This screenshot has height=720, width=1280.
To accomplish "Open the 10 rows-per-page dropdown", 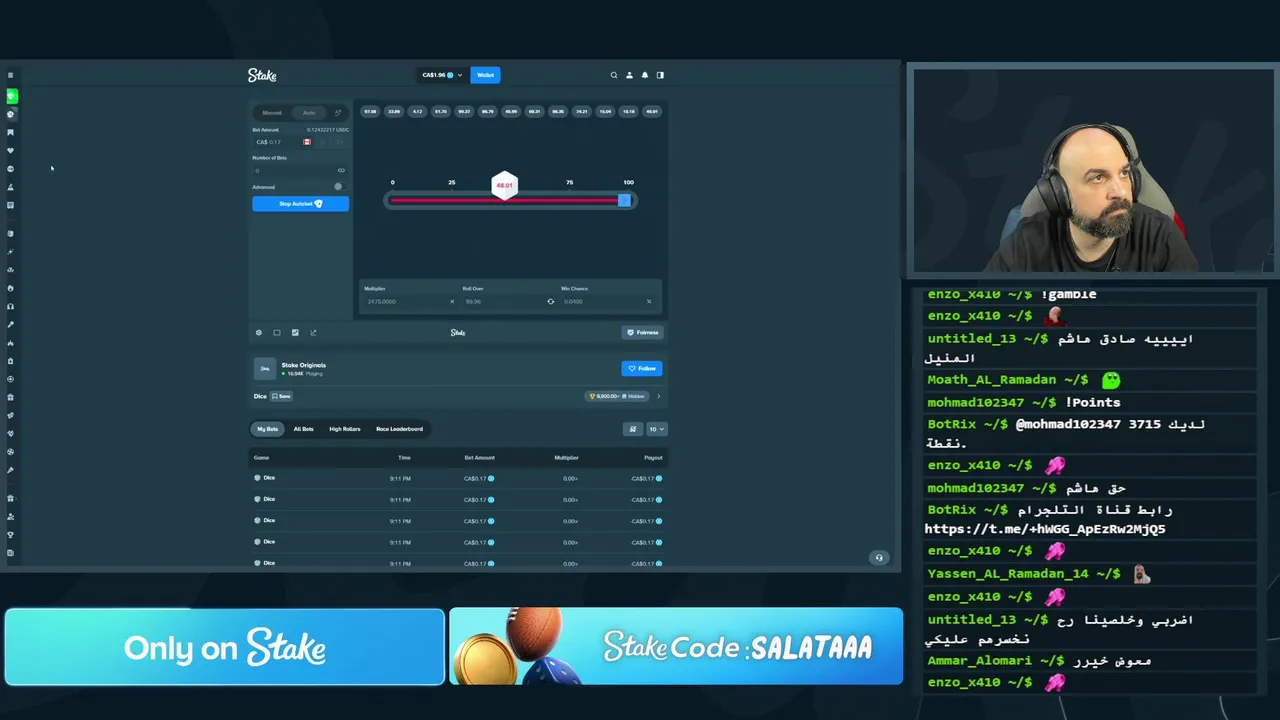I will [x=656, y=429].
